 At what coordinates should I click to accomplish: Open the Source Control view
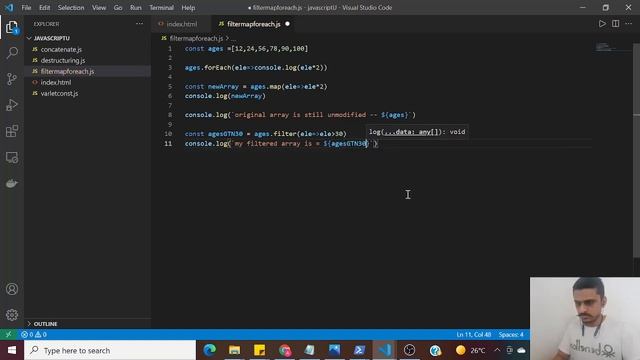(x=12, y=79)
